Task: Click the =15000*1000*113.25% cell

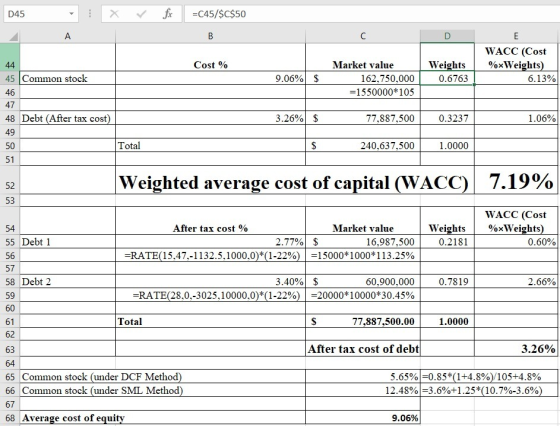Action: tap(363, 255)
